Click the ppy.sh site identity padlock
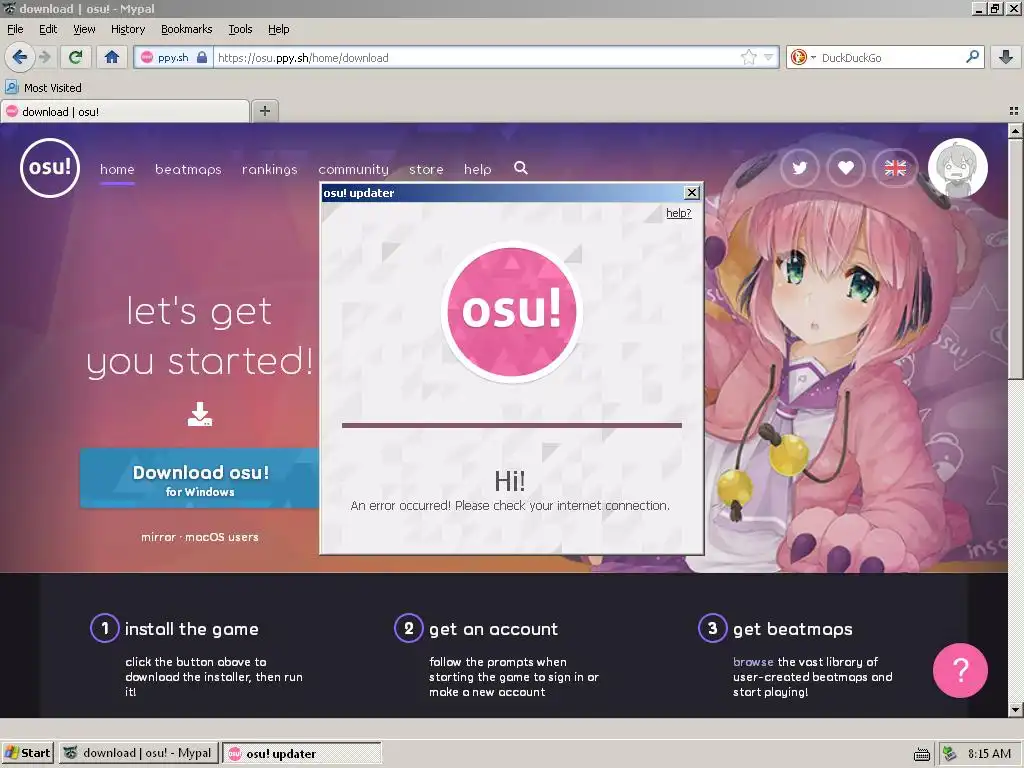The height and width of the screenshot is (768, 1024). coord(202,57)
